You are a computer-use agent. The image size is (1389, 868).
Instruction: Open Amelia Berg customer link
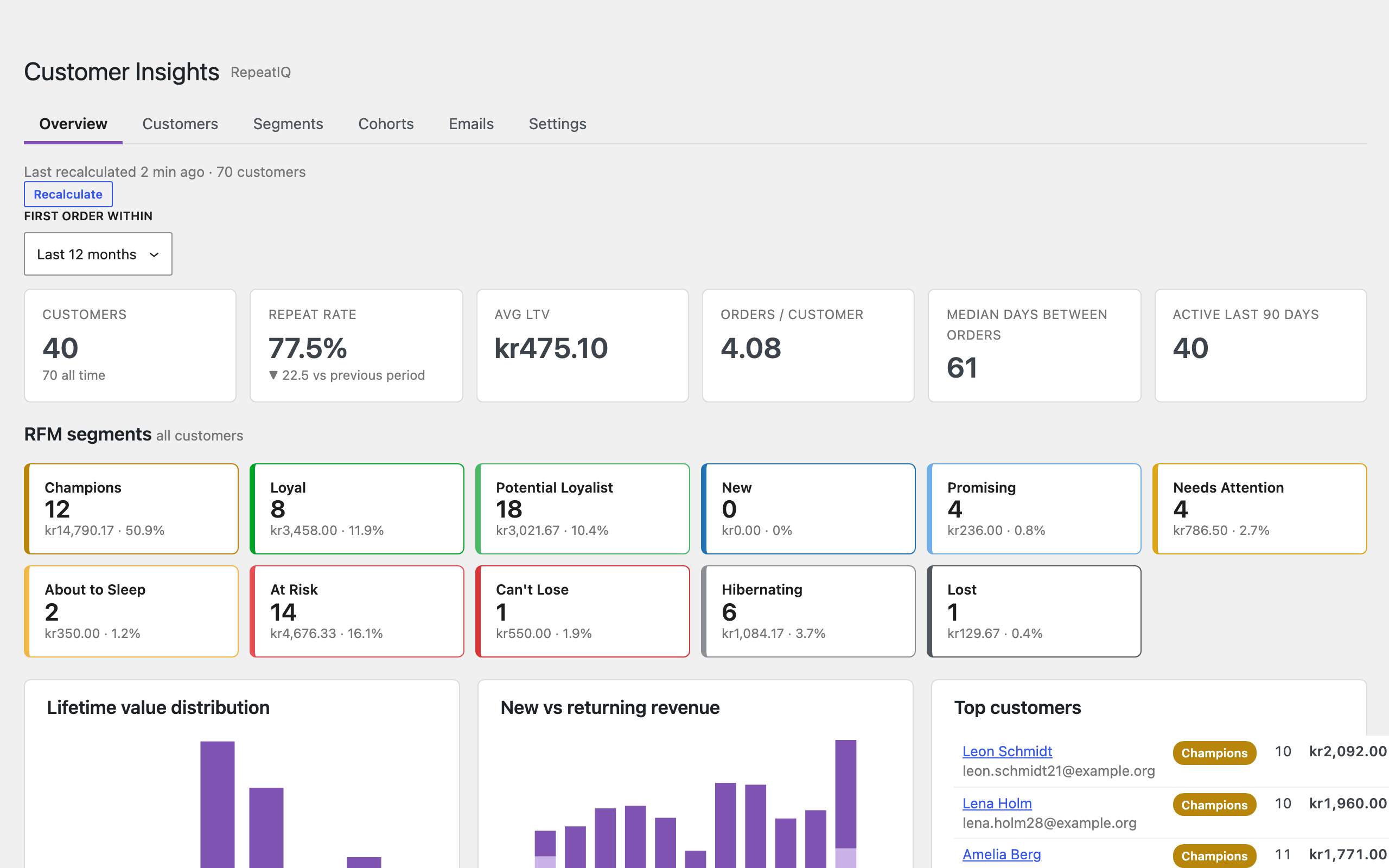[x=1002, y=854]
